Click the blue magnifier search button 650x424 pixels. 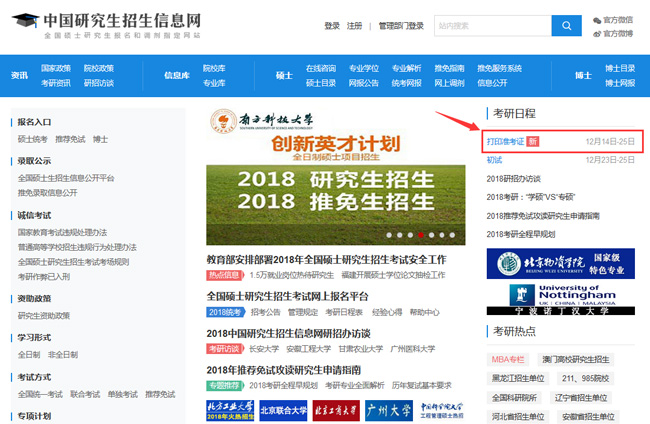click(x=566, y=26)
